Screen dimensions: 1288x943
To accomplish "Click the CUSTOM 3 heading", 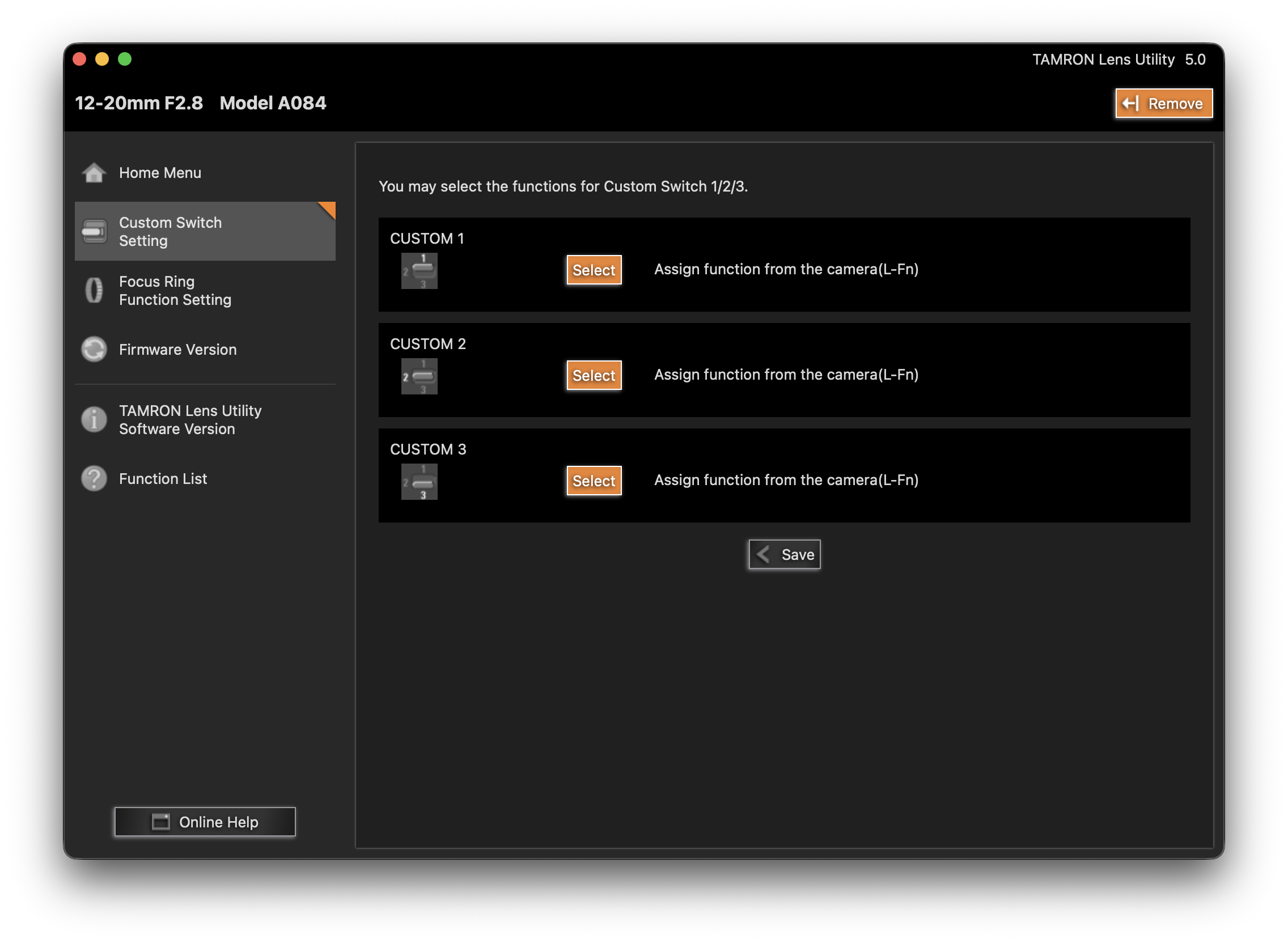I will (x=428, y=450).
